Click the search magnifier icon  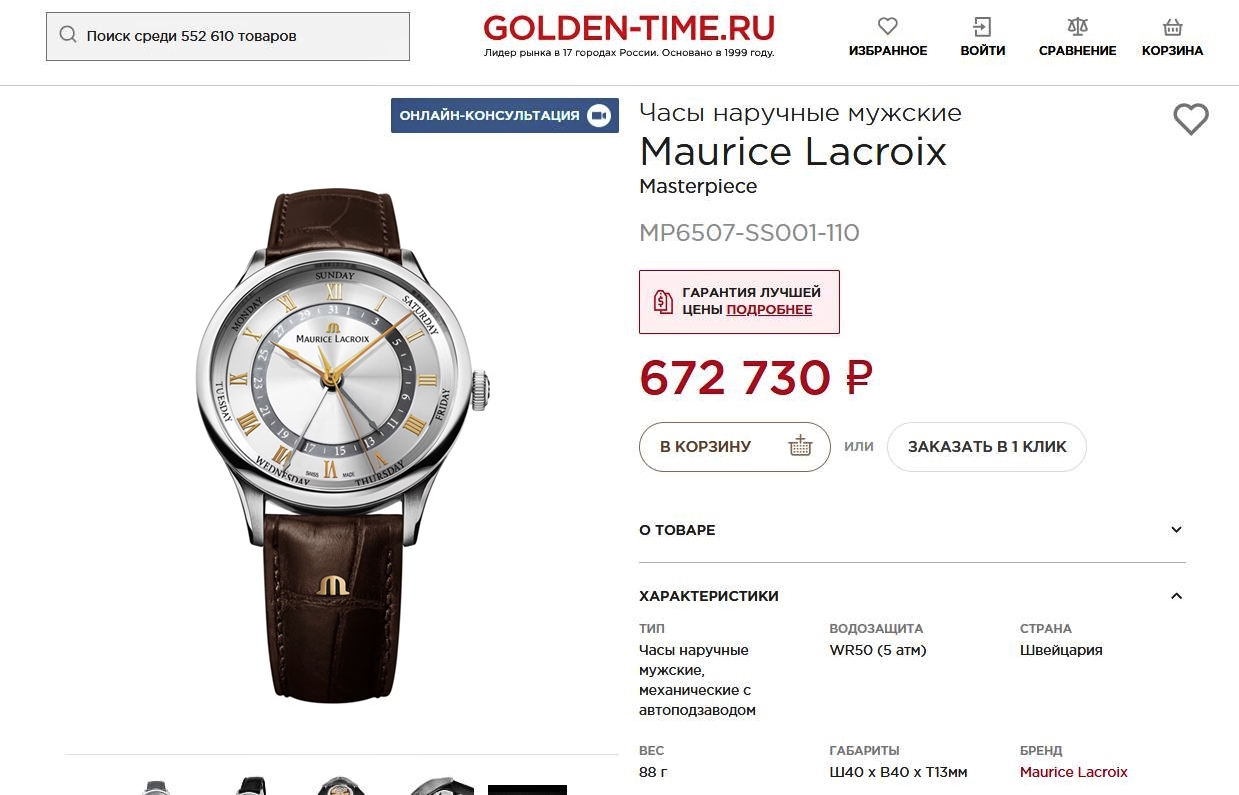click(68, 35)
